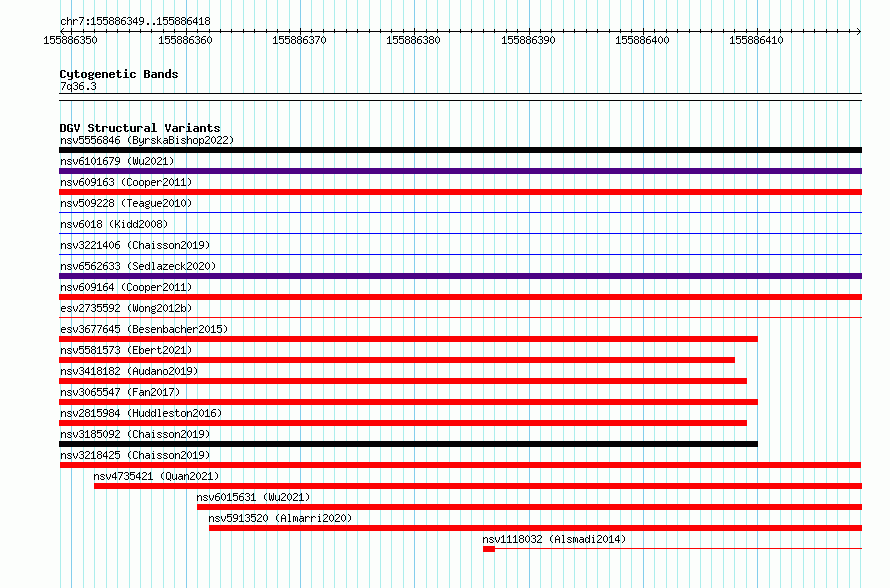This screenshot has width=890, height=588.
Task: Open variant esv2735592 (Wong2012b) label
Action: tap(126, 308)
